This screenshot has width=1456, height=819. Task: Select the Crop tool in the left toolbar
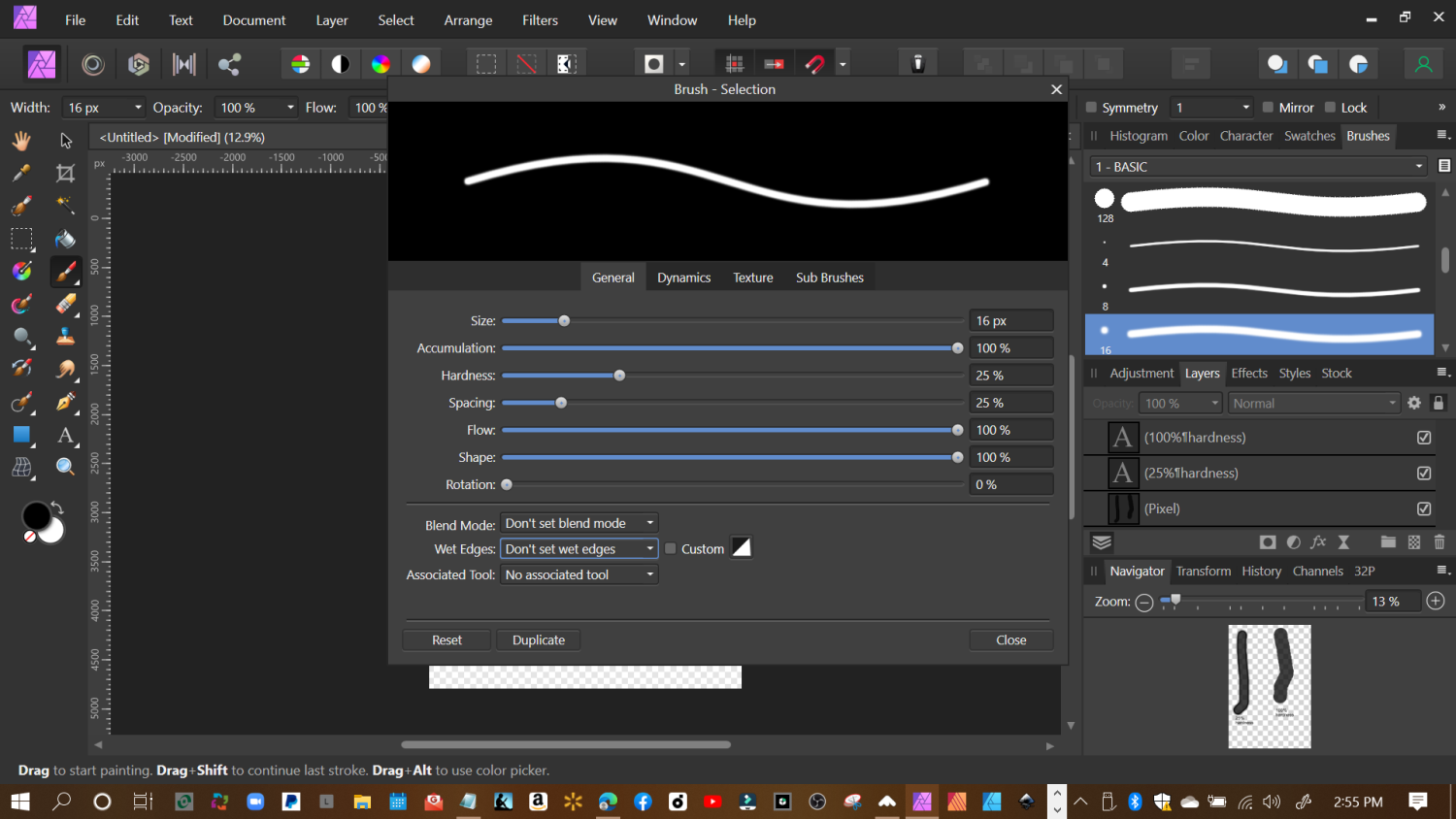tap(65, 174)
